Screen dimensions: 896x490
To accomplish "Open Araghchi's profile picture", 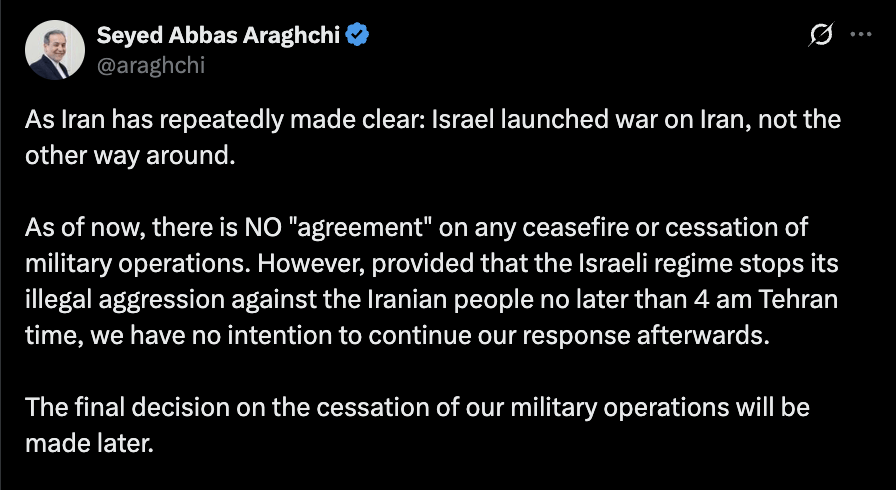I will pos(55,50).
